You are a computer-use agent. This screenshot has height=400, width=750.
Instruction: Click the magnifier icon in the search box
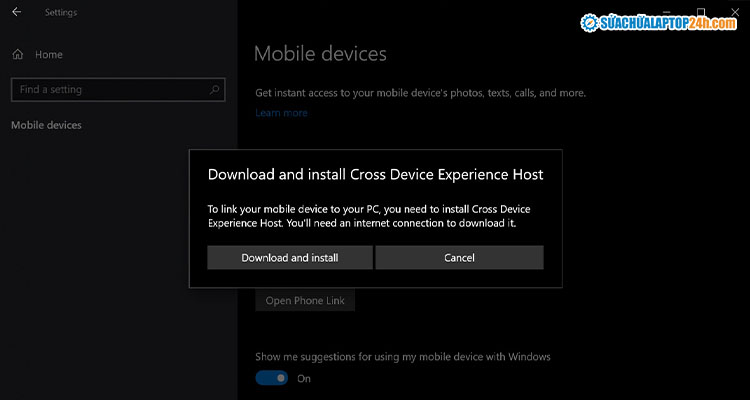[215, 90]
